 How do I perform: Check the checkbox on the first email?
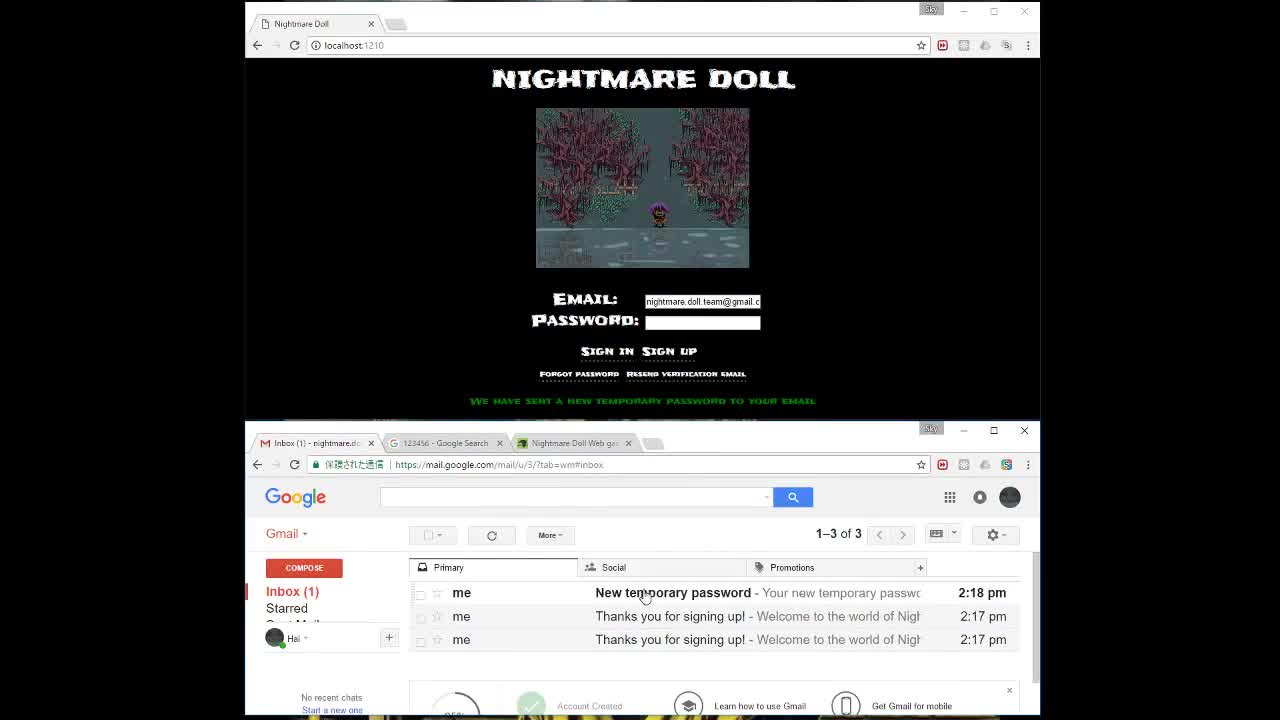point(420,592)
